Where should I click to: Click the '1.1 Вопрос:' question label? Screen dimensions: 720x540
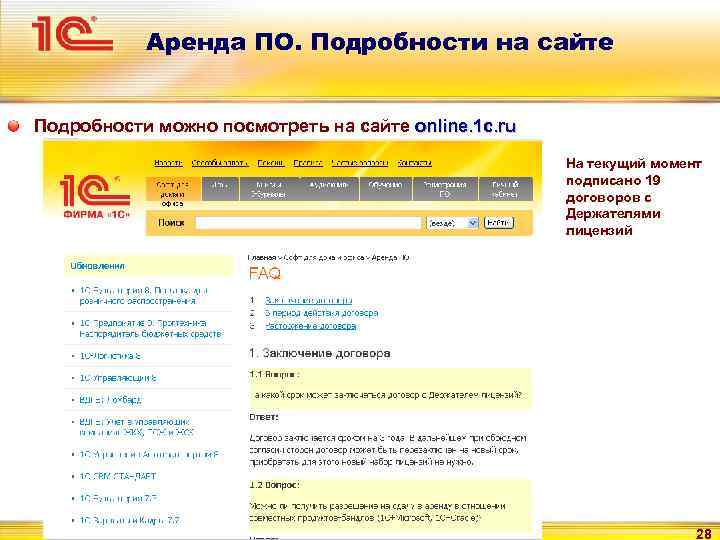pos(275,375)
